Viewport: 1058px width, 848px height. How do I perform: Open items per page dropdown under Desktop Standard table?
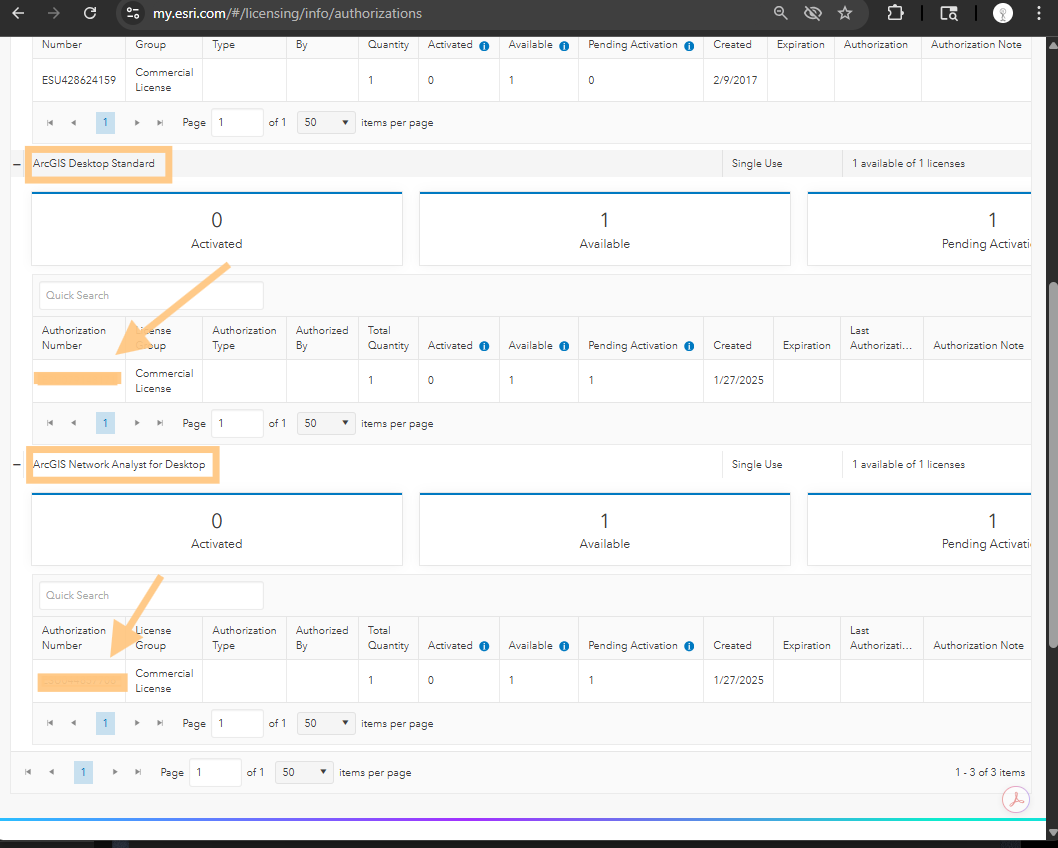pyautogui.click(x=326, y=423)
